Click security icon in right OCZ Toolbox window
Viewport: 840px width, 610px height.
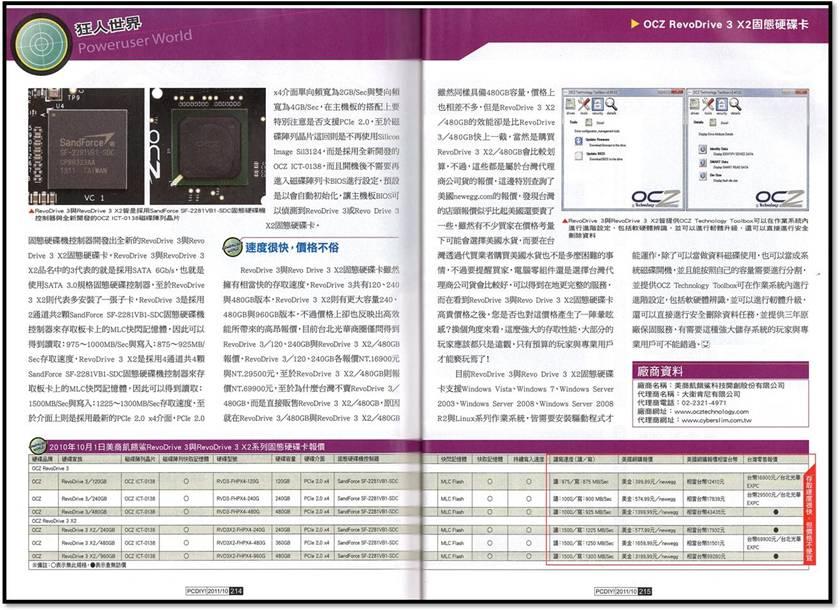click(722, 105)
